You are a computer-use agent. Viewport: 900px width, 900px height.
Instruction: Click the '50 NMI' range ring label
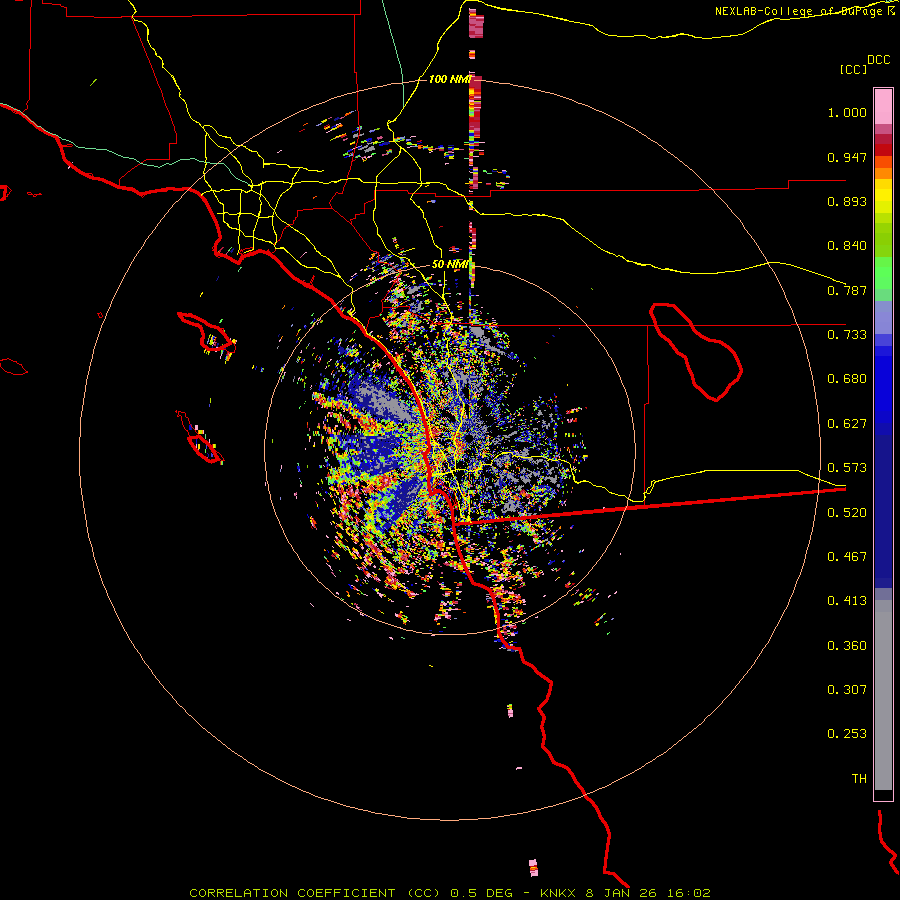(x=450, y=265)
